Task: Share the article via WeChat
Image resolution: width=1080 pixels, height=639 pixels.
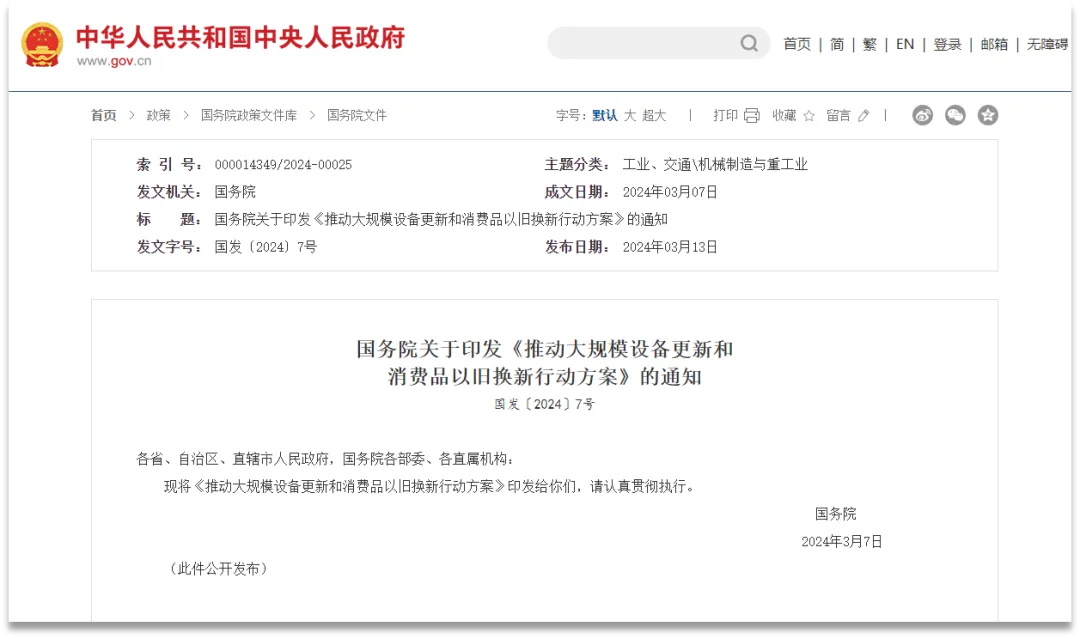Action: (955, 115)
